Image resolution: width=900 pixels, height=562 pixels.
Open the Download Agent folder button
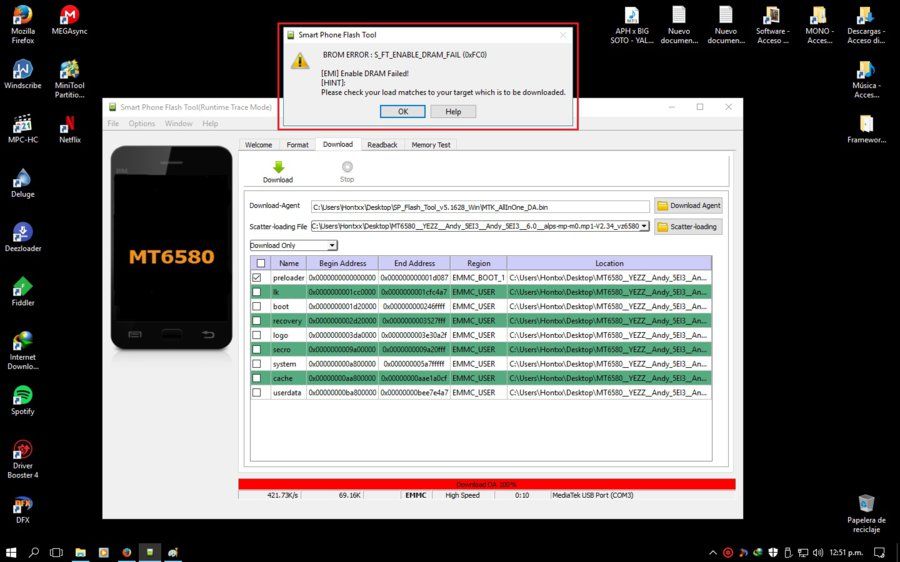point(688,206)
